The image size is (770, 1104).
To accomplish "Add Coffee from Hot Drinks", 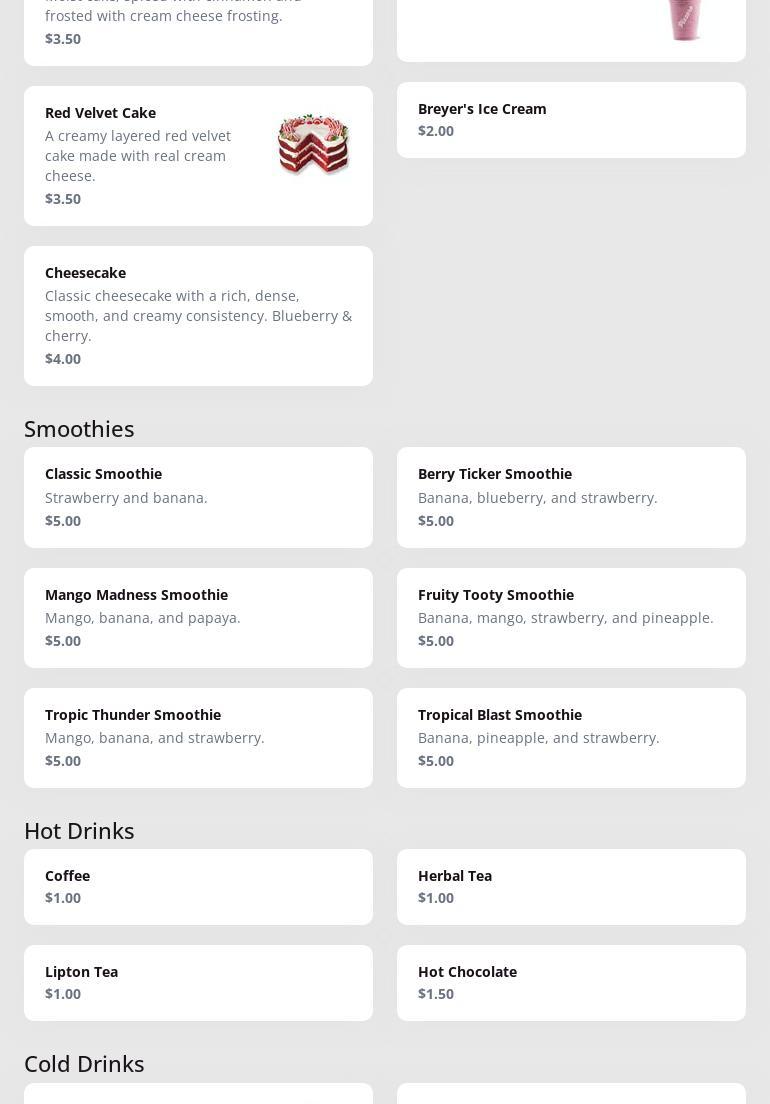I will (198, 886).
